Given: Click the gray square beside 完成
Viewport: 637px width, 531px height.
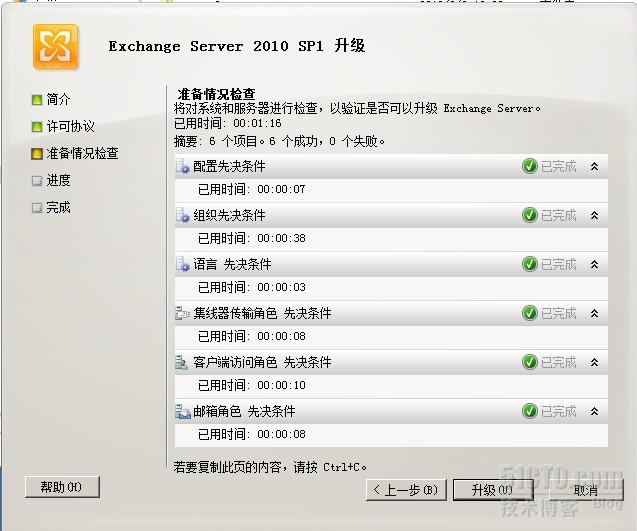Looking at the screenshot, I should (37, 208).
